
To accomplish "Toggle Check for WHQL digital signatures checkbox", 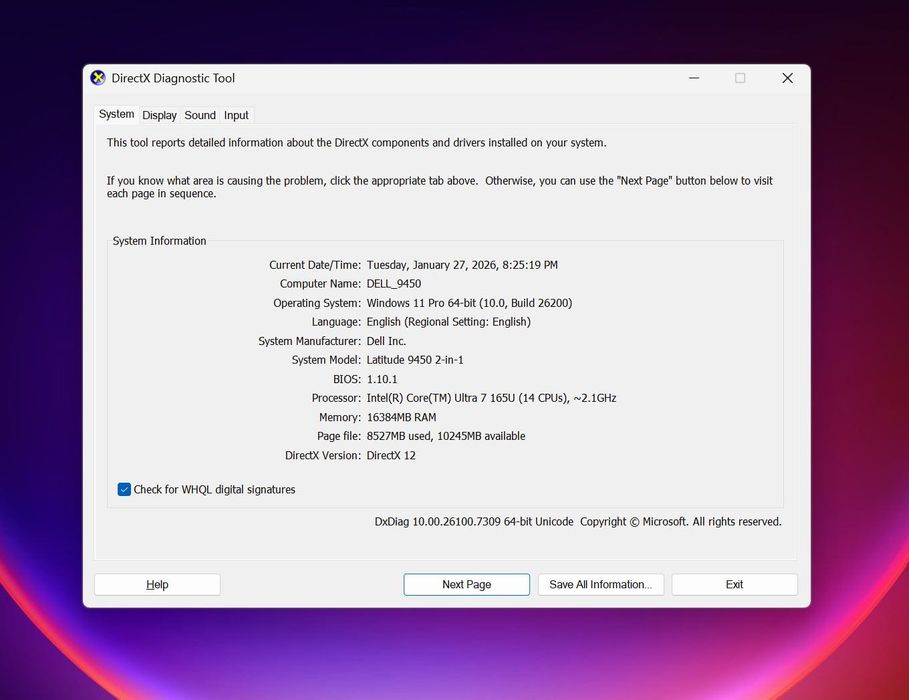I will [124, 489].
